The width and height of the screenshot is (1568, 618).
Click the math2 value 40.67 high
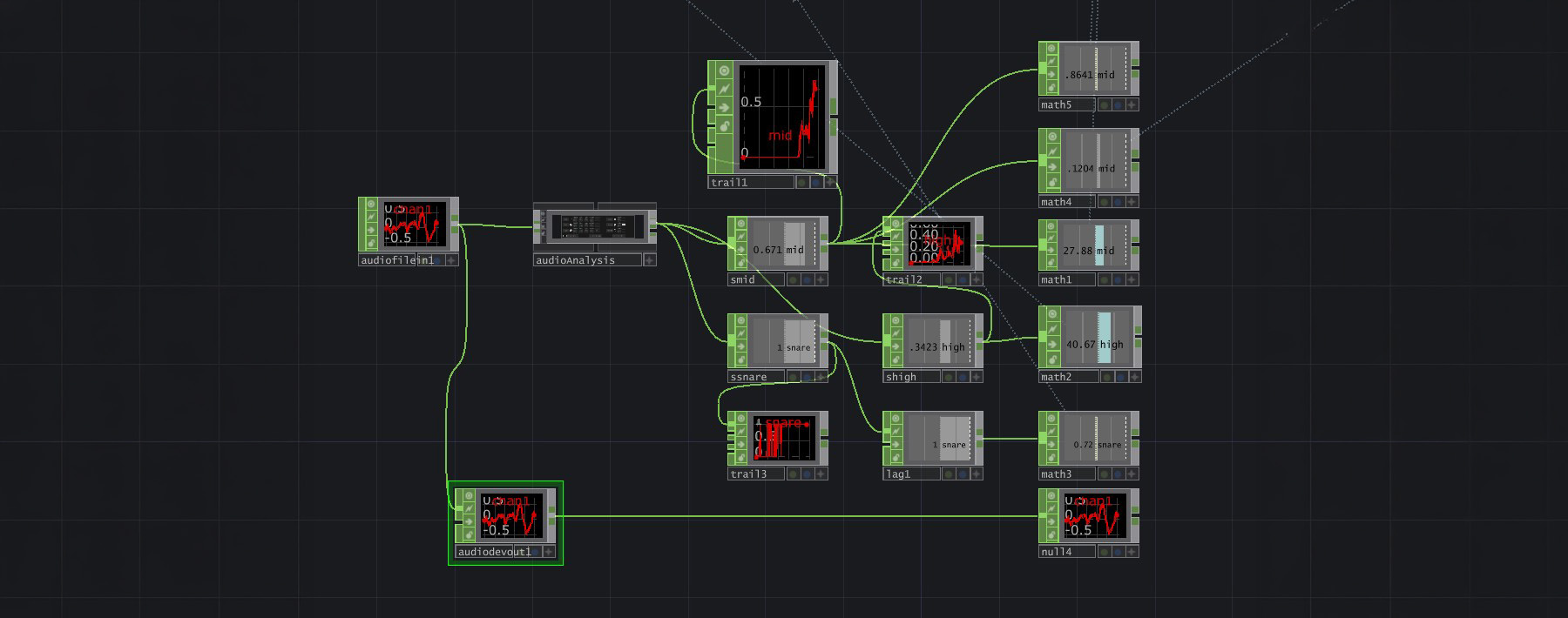(x=1095, y=345)
